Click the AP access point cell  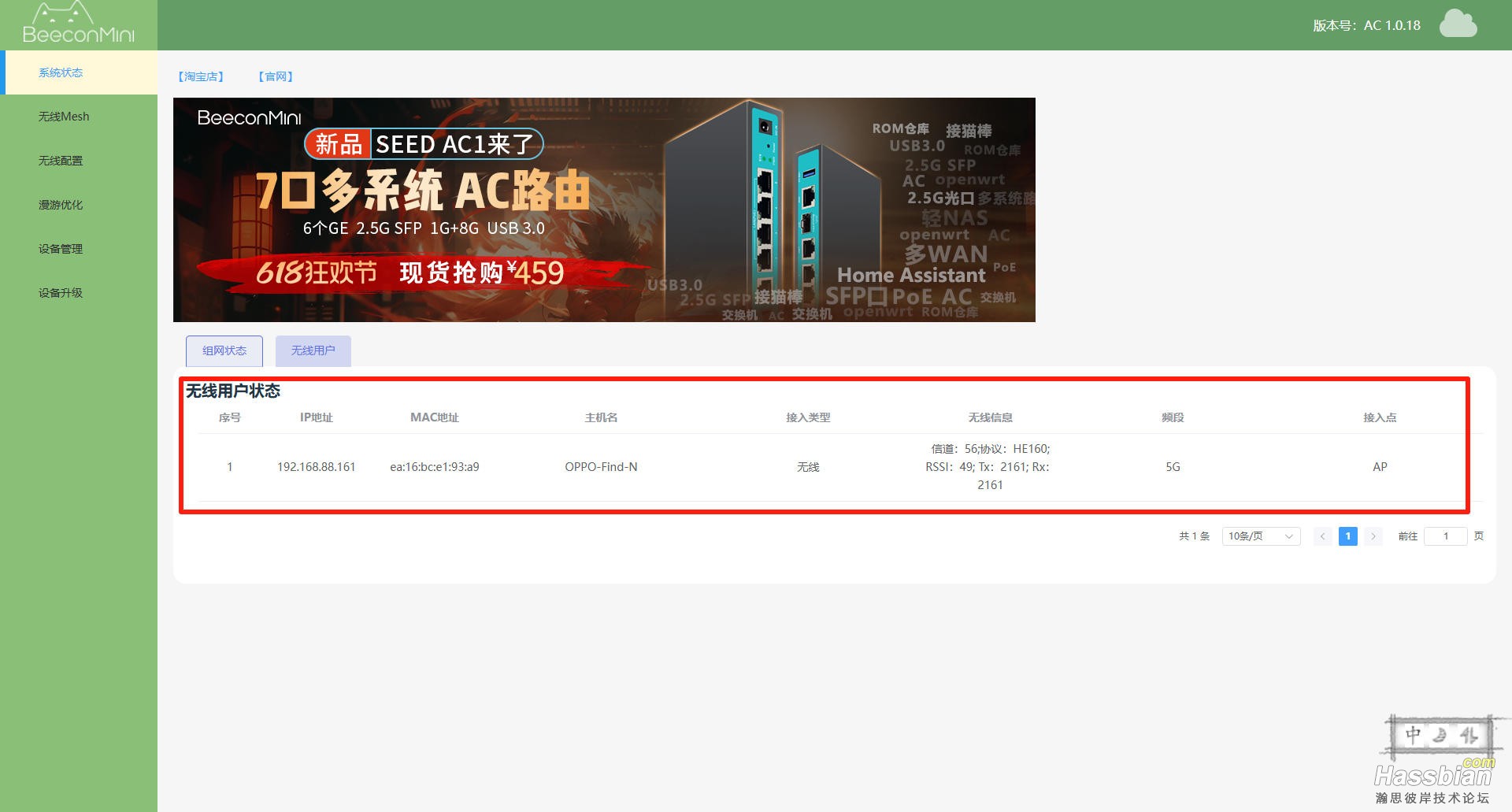[x=1380, y=467]
